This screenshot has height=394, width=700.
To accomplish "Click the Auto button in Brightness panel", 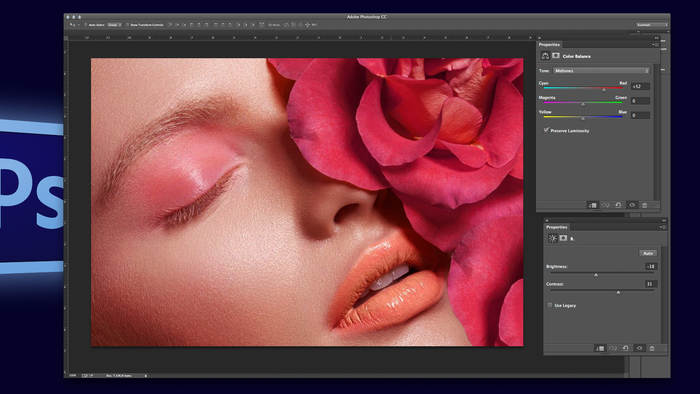I will 648,253.
